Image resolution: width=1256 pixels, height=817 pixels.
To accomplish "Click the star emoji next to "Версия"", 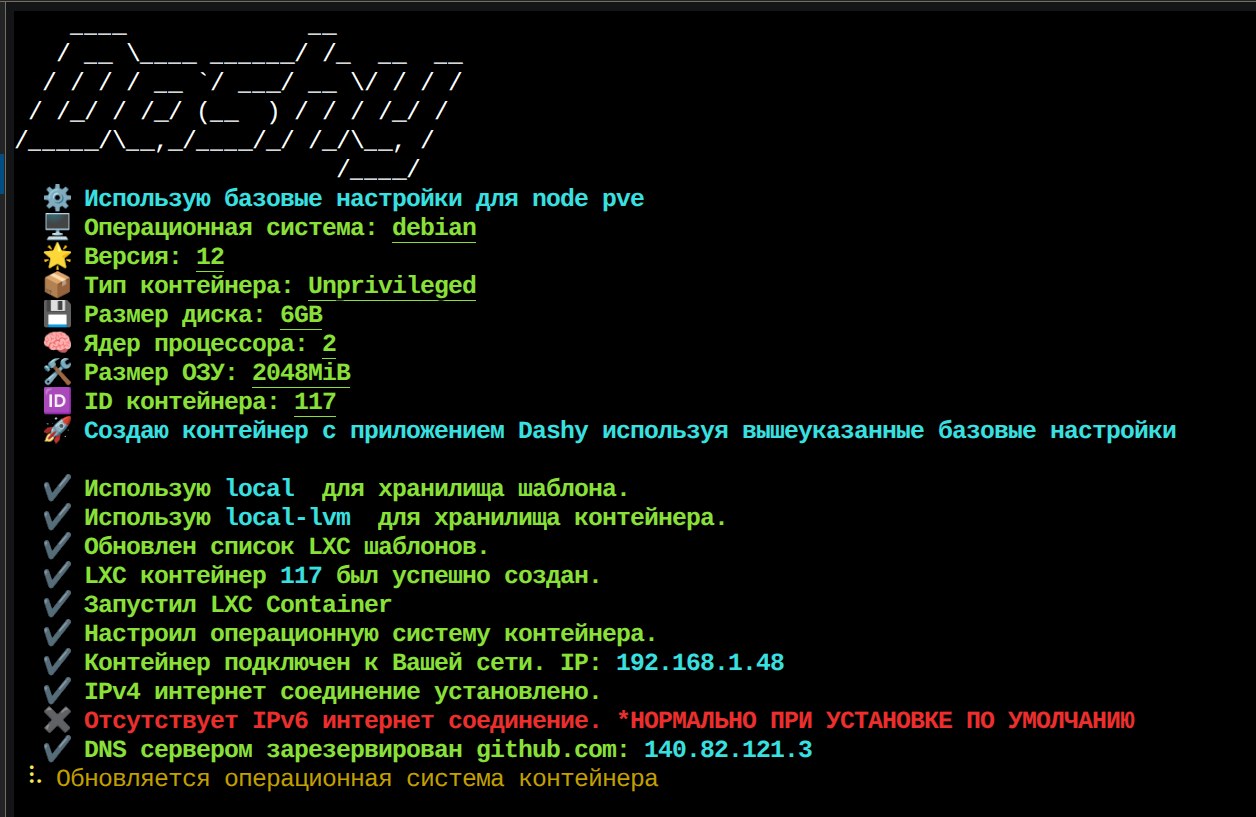I will pyautogui.click(x=57, y=256).
